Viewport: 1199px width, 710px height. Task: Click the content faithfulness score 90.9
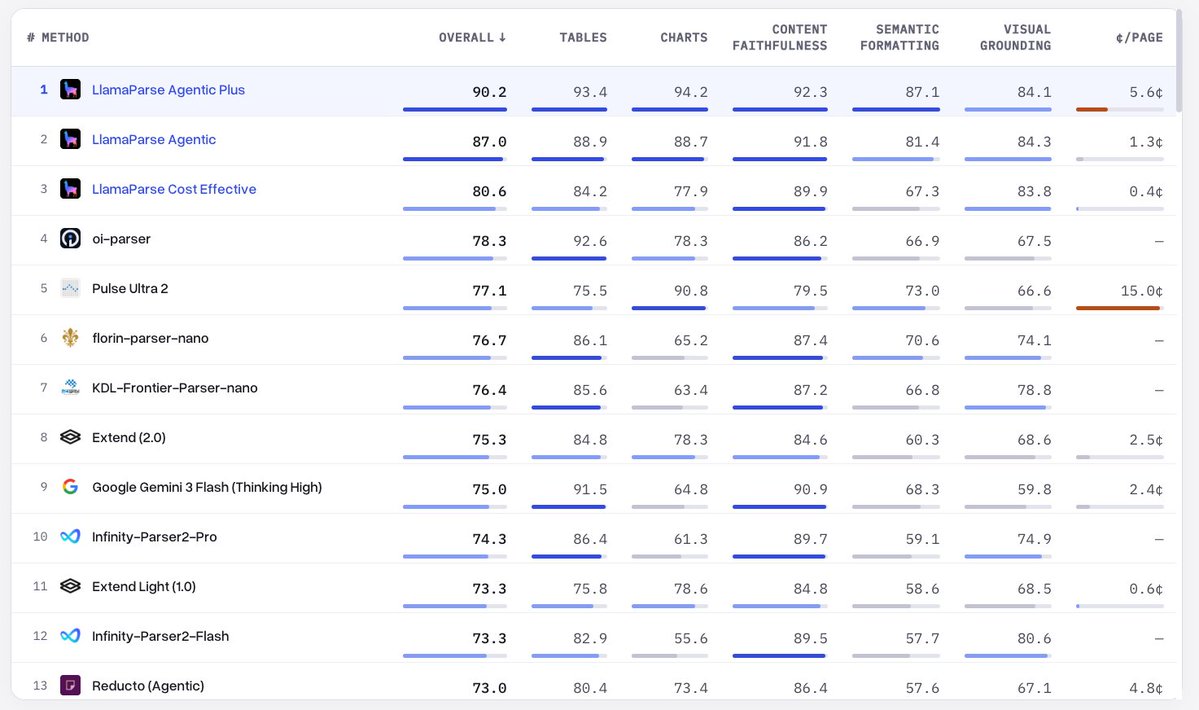[810, 489]
